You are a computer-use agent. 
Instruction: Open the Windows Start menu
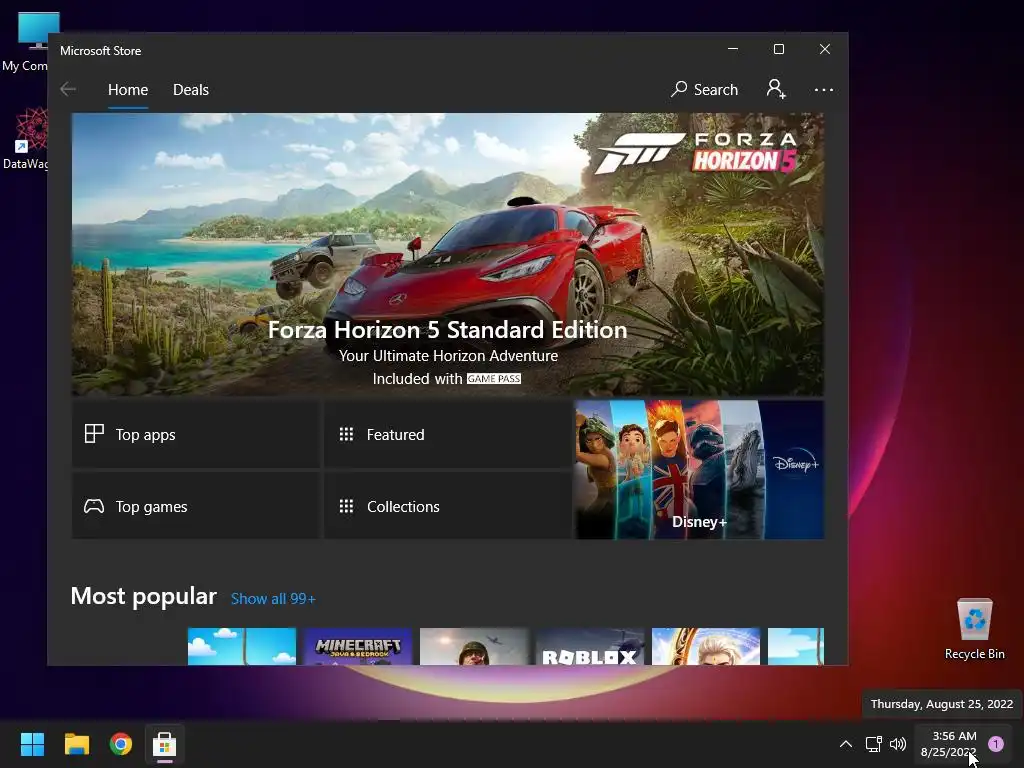point(33,744)
